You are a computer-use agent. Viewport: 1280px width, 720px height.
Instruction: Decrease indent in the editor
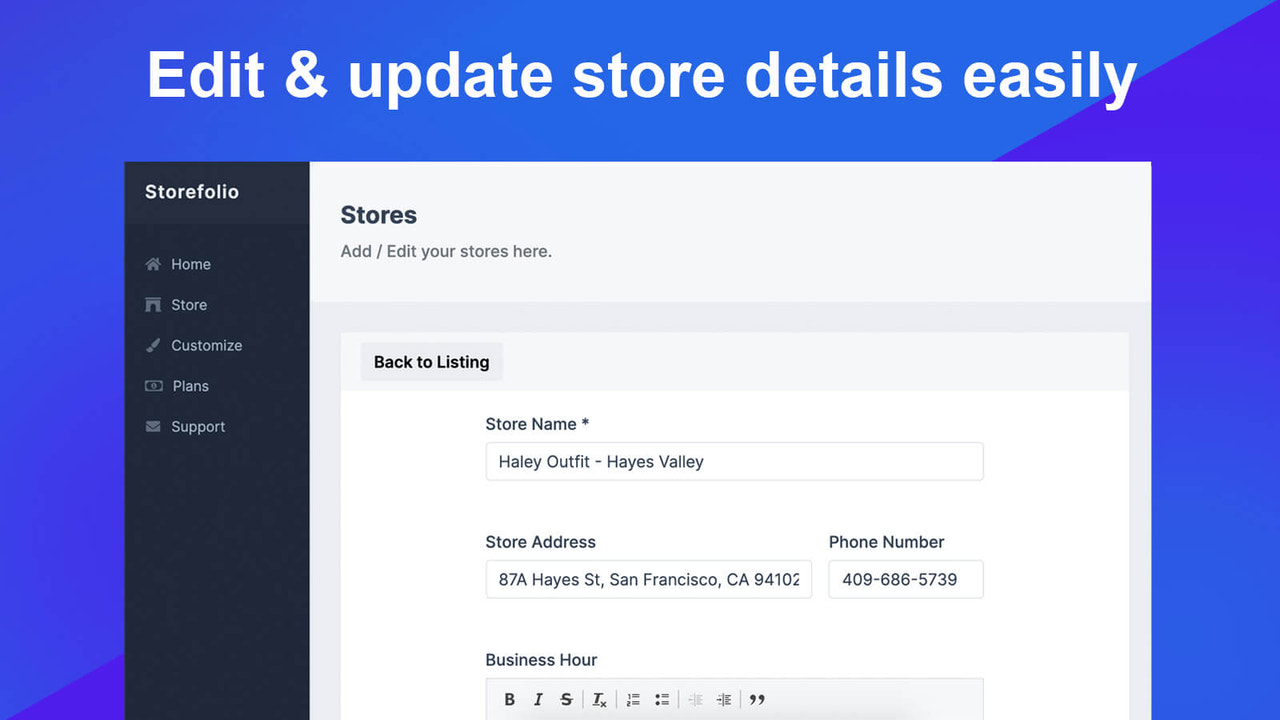tap(695, 699)
